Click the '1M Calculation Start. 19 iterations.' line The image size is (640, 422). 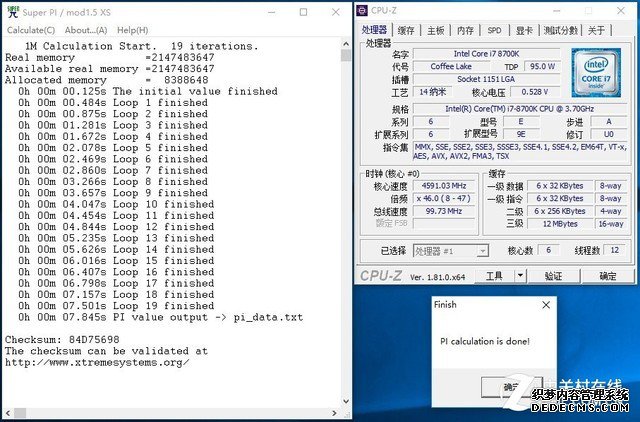point(141,46)
